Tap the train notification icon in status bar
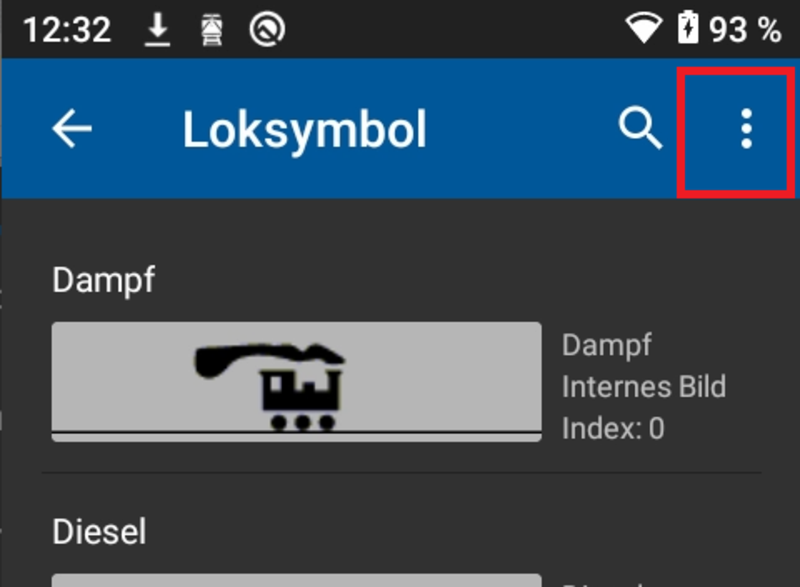Image resolution: width=800 pixels, height=587 pixels. tap(212, 30)
